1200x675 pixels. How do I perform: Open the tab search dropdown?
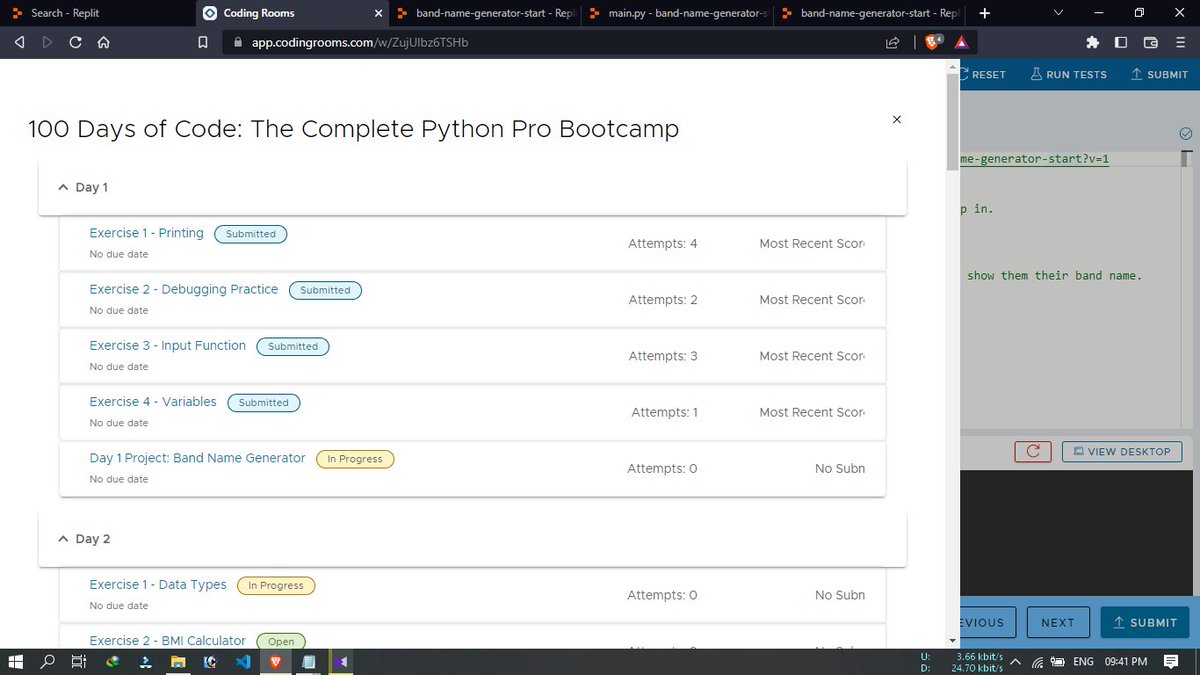point(1059,13)
